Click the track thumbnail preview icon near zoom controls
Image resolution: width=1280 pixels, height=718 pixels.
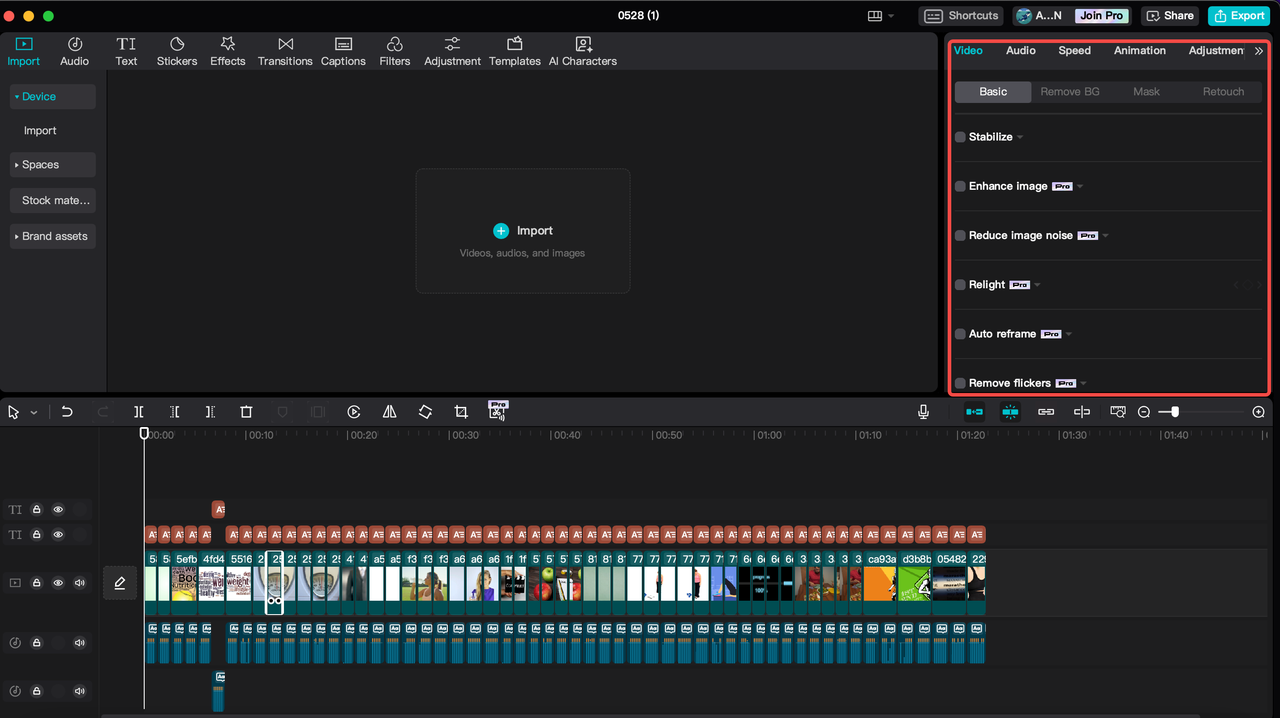[x=1118, y=412]
